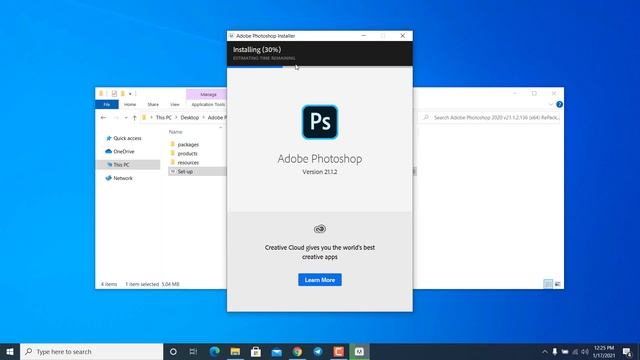Click Desktop in the address breadcrumb
Viewport: 640px width, 360px height.
coord(189,118)
